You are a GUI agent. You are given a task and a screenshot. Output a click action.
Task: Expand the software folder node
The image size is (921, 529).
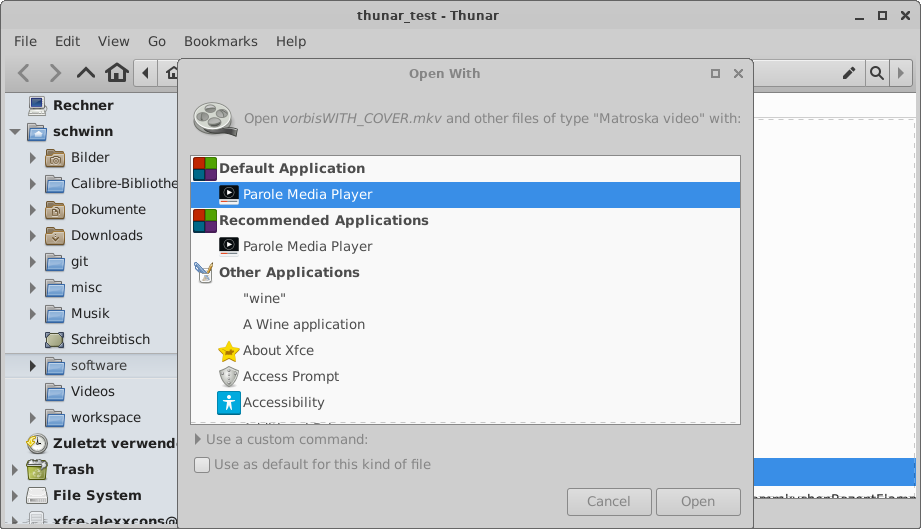click(33, 366)
